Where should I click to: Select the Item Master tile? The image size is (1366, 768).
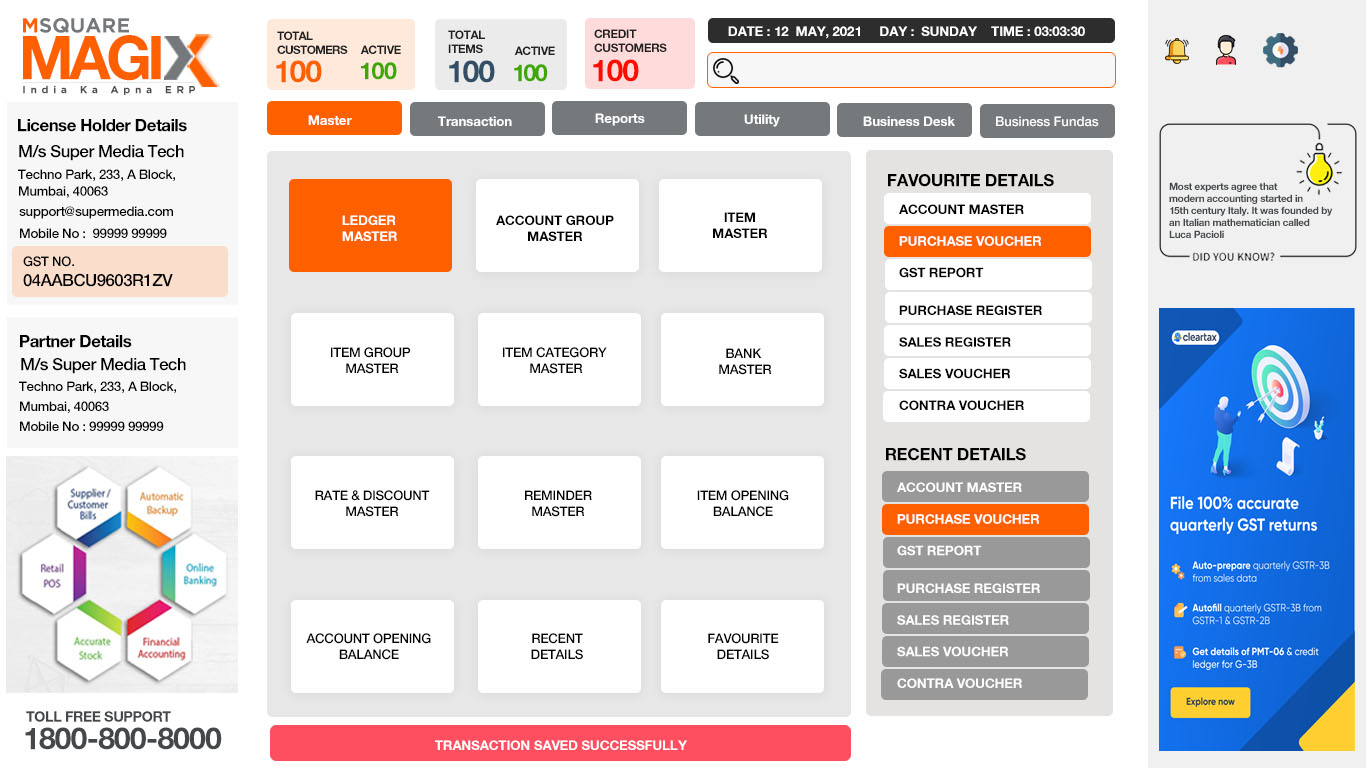point(740,226)
